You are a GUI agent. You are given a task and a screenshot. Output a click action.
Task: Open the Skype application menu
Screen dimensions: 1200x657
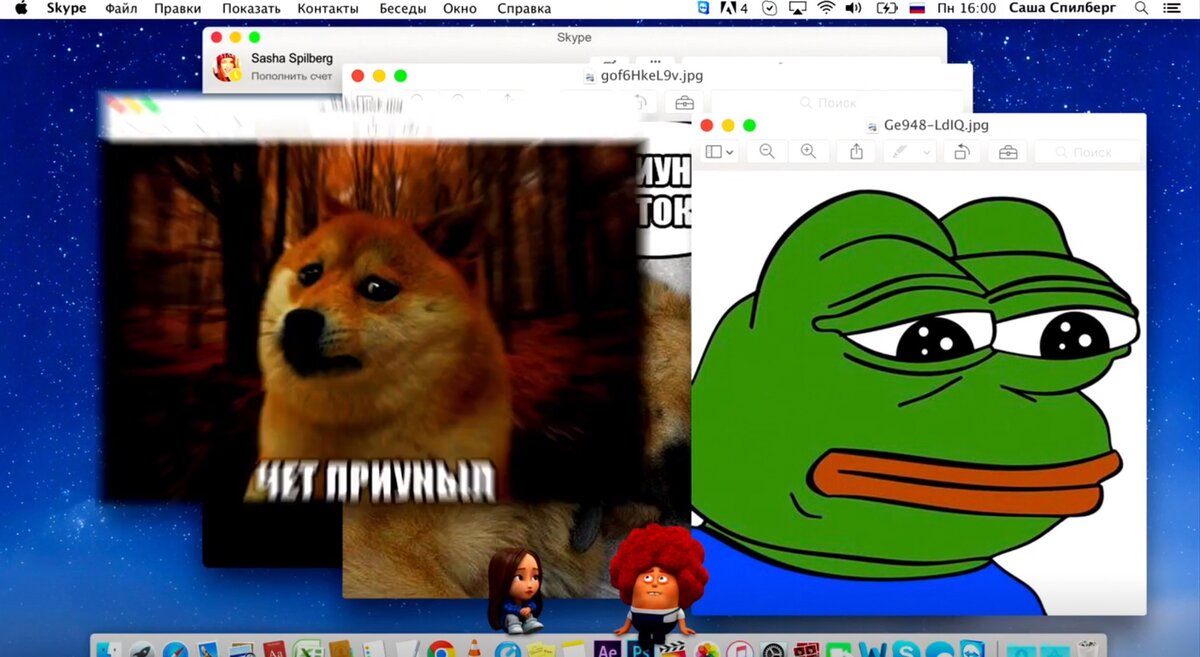pos(66,8)
